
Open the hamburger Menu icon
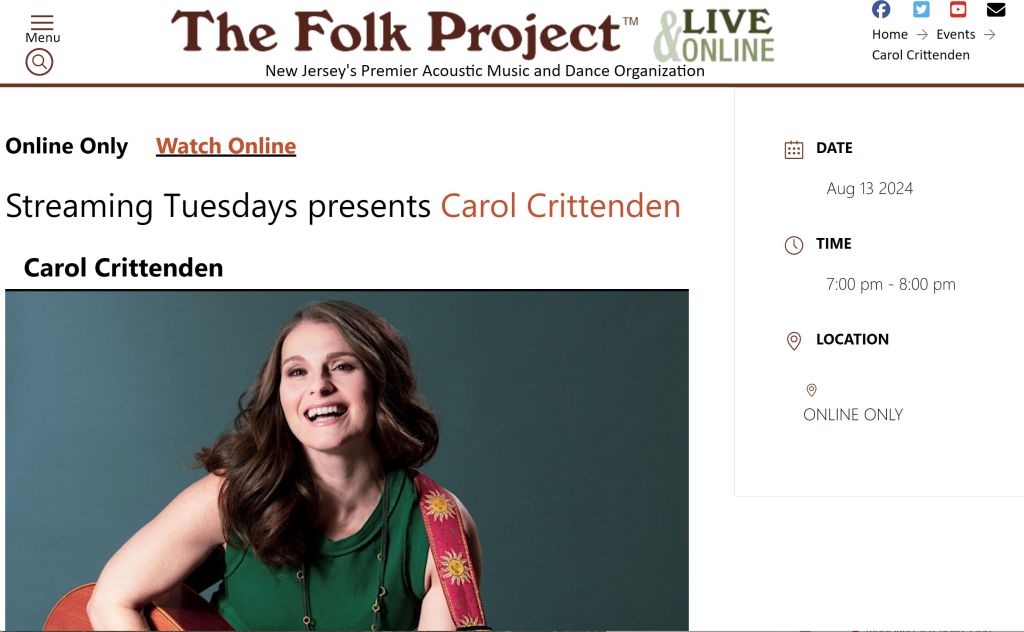click(x=42, y=23)
